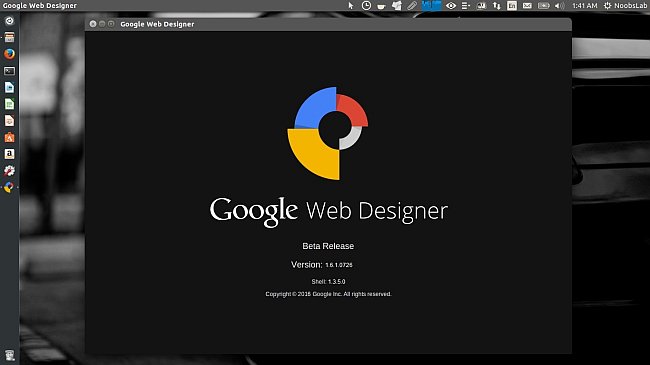Launch LibreOffice Impress from the dock
Image resolution: width=650 pixels, height=365 pixels.
pyautogui.click(x=9, y=121)
